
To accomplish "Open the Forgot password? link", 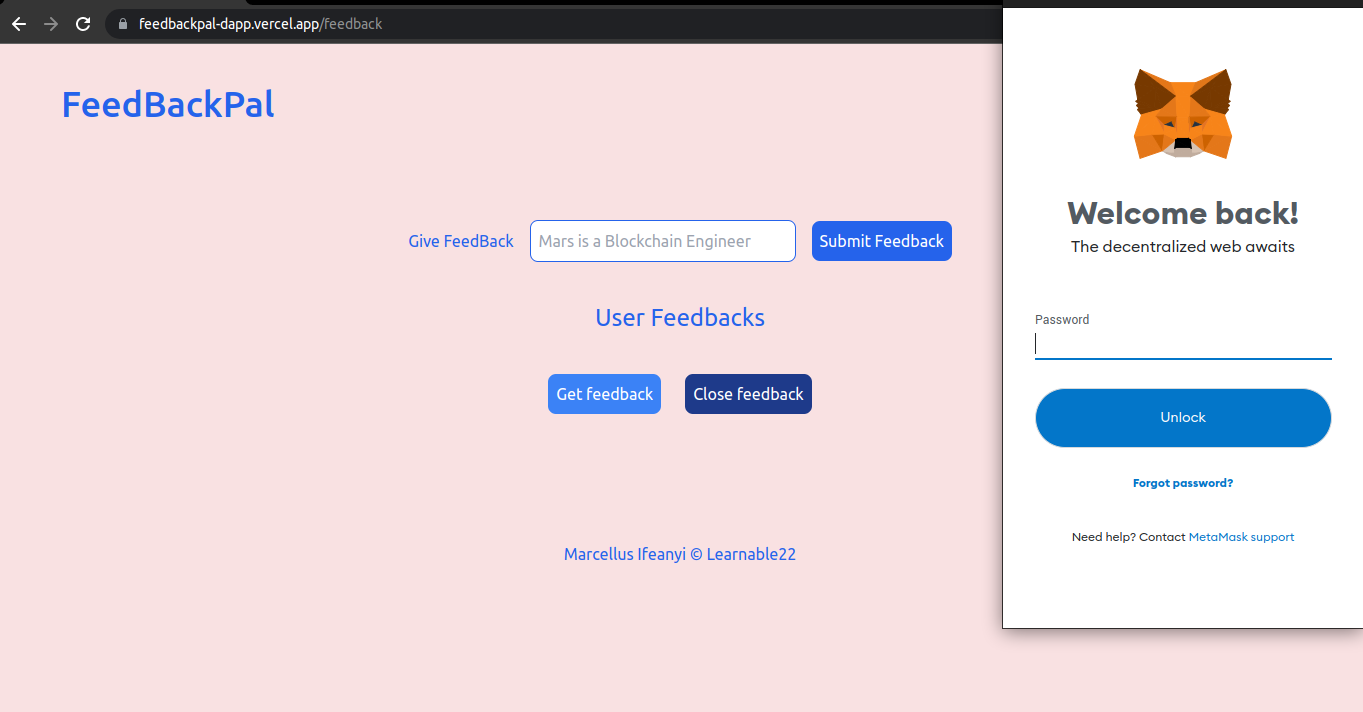I will click(x=1183, y=483).
